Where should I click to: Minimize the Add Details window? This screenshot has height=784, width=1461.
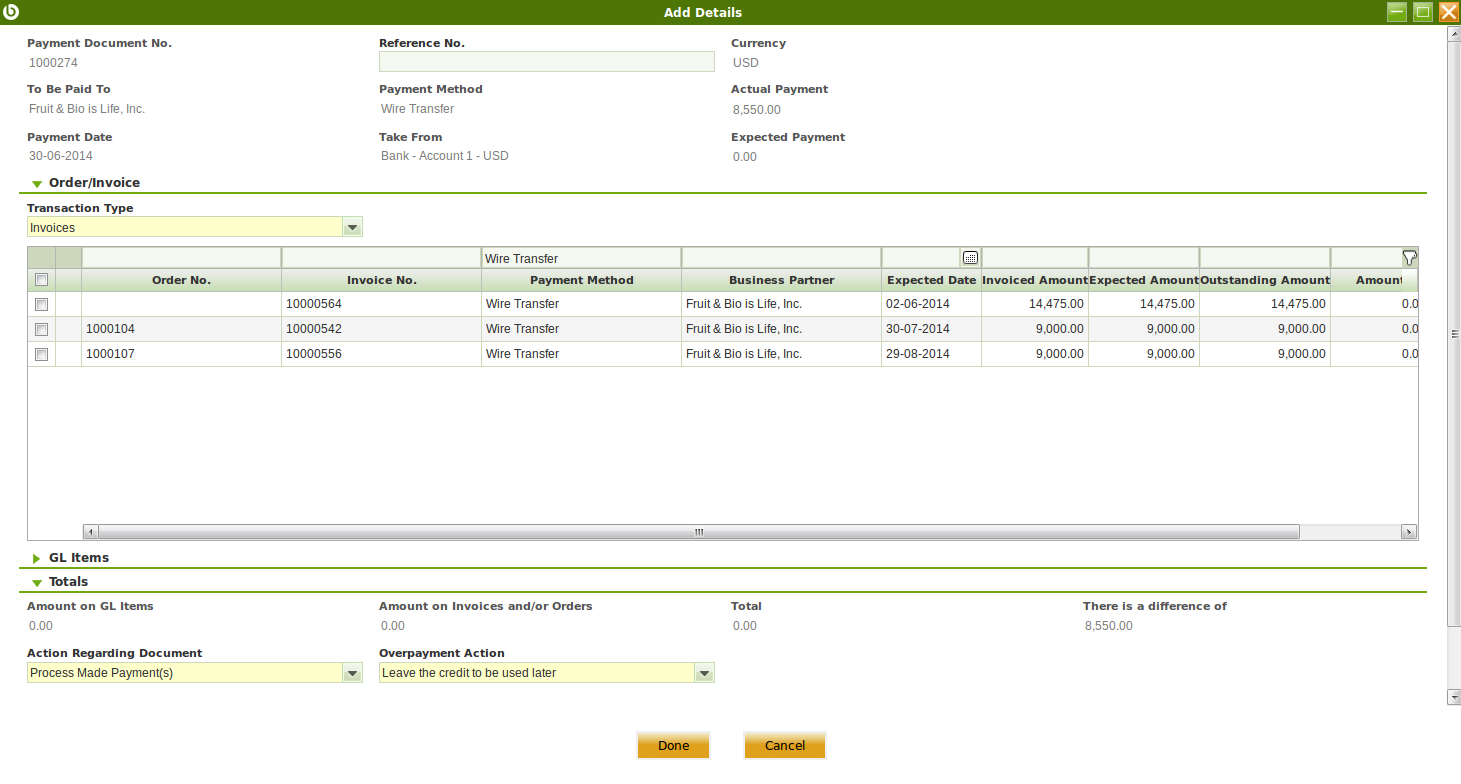point(1397,12)
